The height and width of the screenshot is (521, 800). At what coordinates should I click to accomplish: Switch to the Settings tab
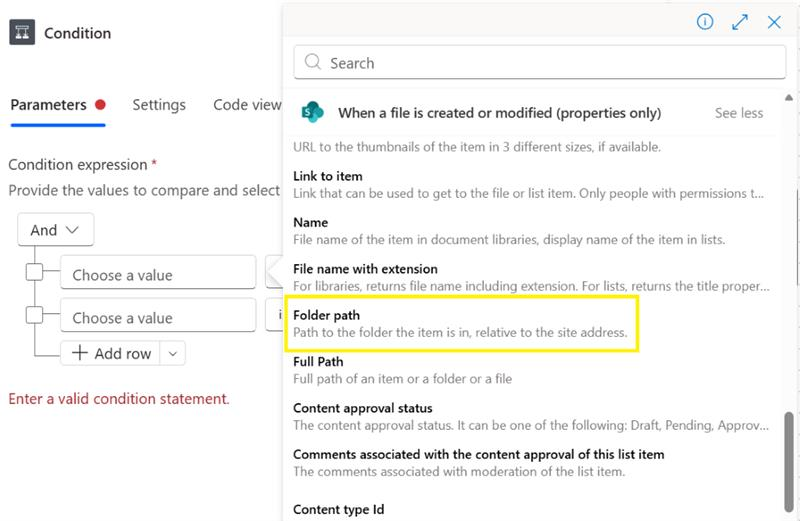pos(159,105)
